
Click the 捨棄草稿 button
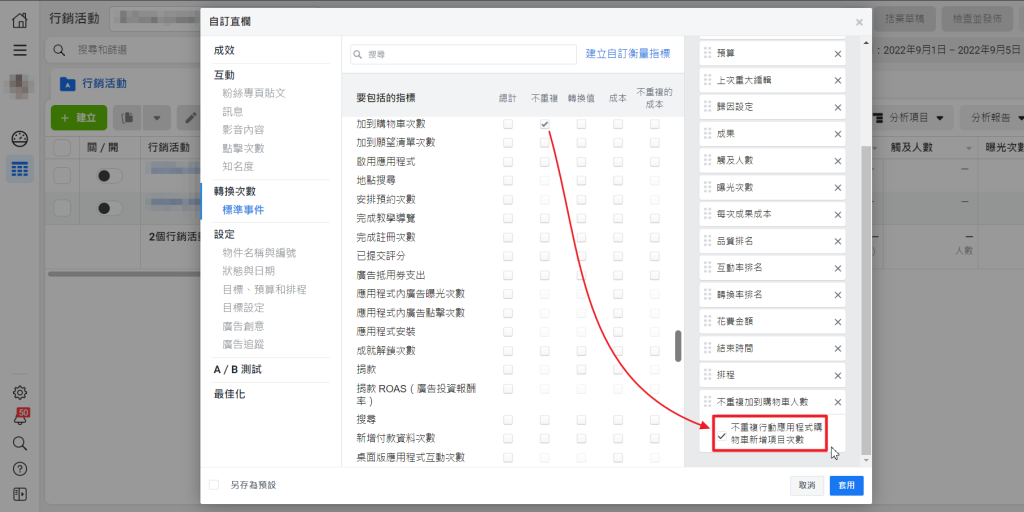coord(904,20)
